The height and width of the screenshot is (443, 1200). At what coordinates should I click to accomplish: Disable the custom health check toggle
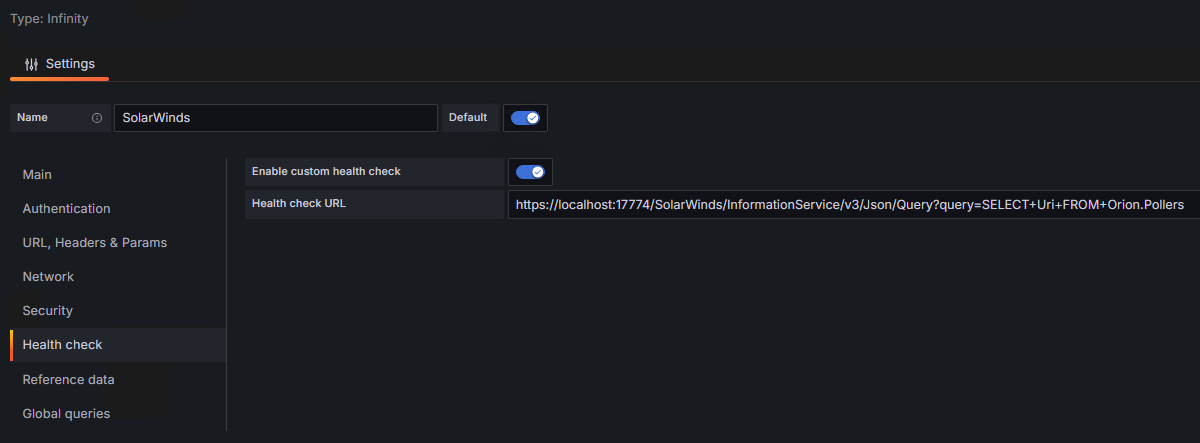(x=530, y=172)
